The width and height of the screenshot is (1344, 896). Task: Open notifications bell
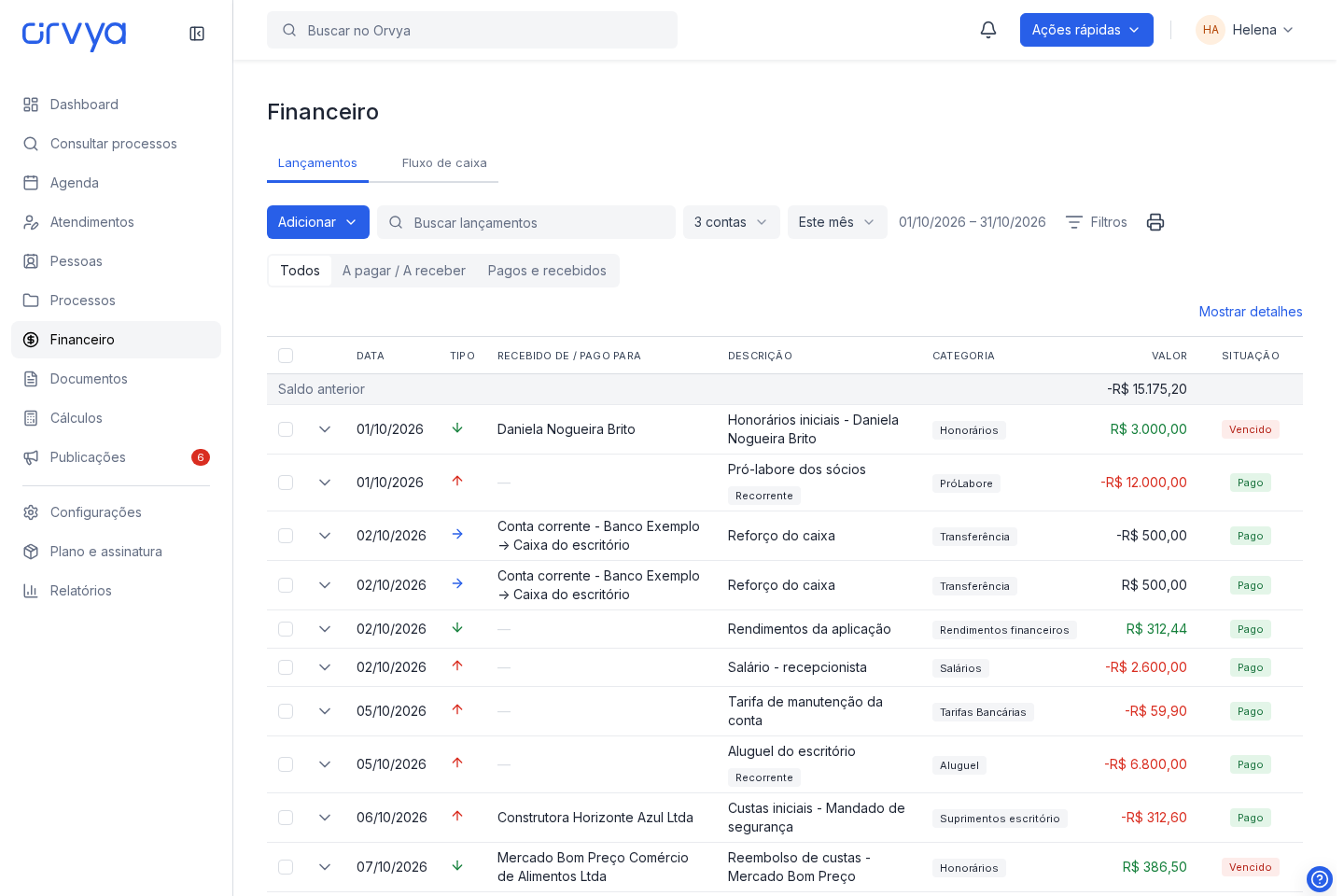pyautogui.click(x=988, y=30)
